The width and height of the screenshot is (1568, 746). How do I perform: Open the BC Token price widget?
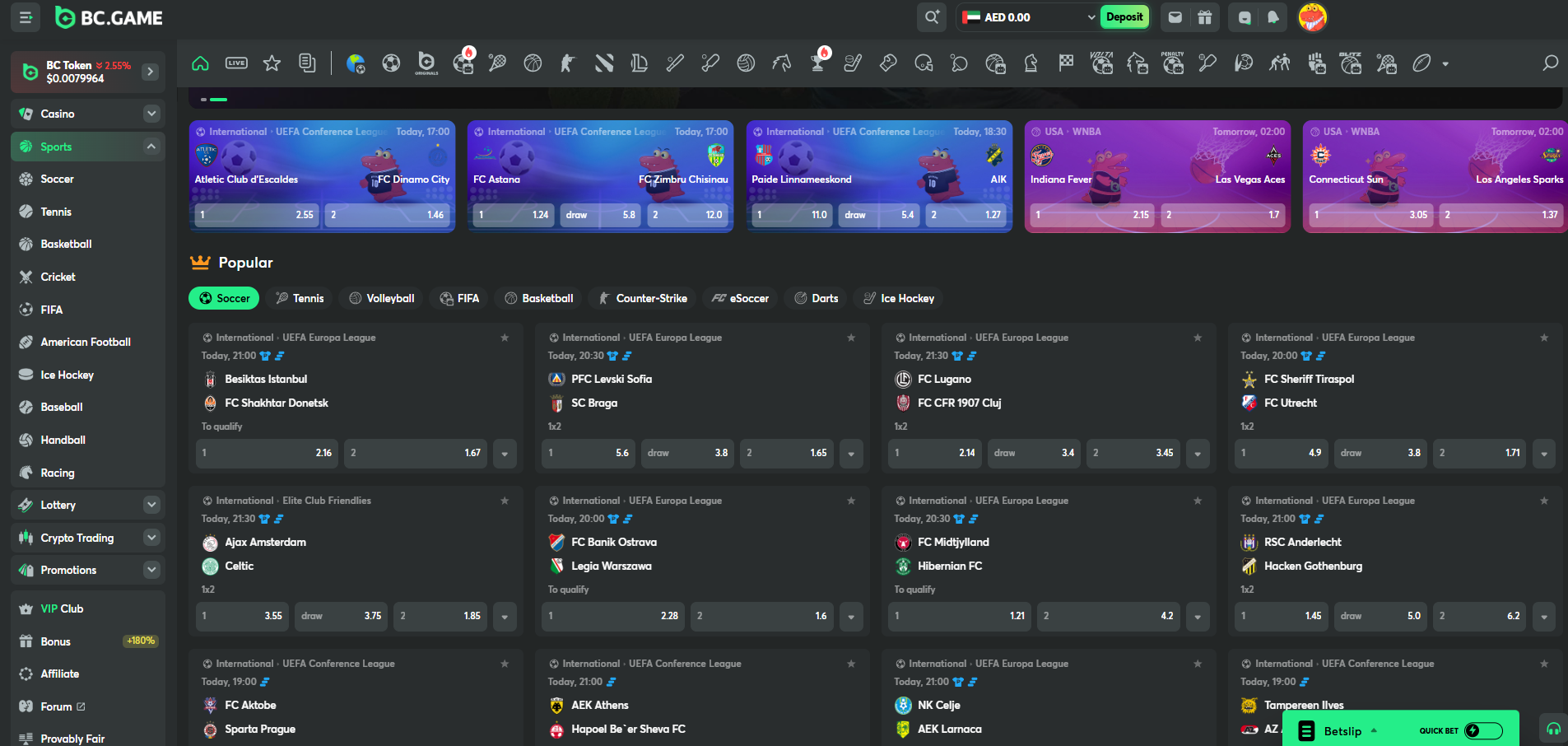click(87, 72)
